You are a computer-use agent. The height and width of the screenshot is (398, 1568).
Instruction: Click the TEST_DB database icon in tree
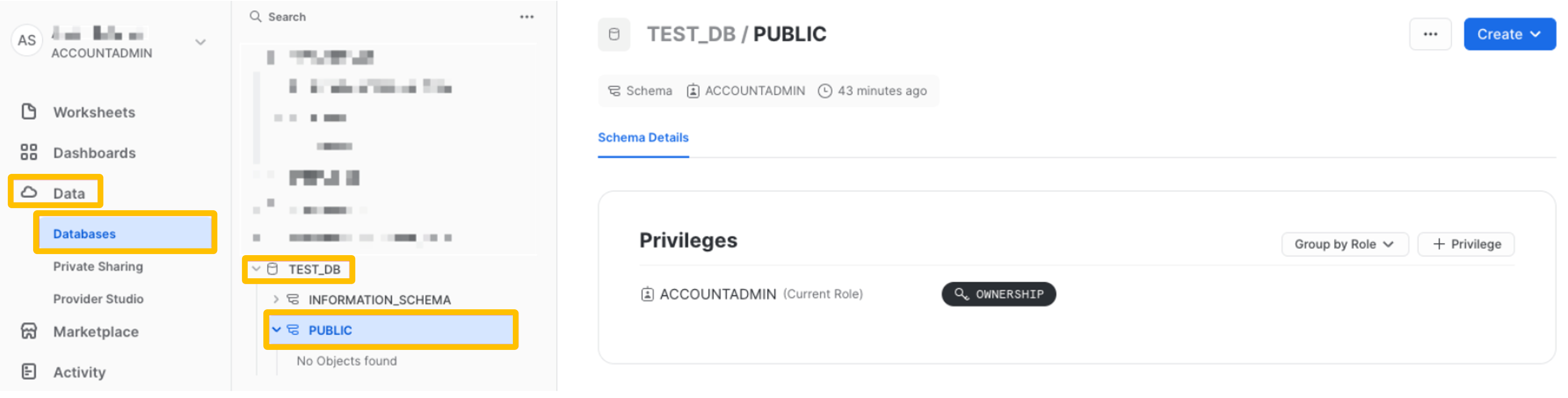coord(273,269)
